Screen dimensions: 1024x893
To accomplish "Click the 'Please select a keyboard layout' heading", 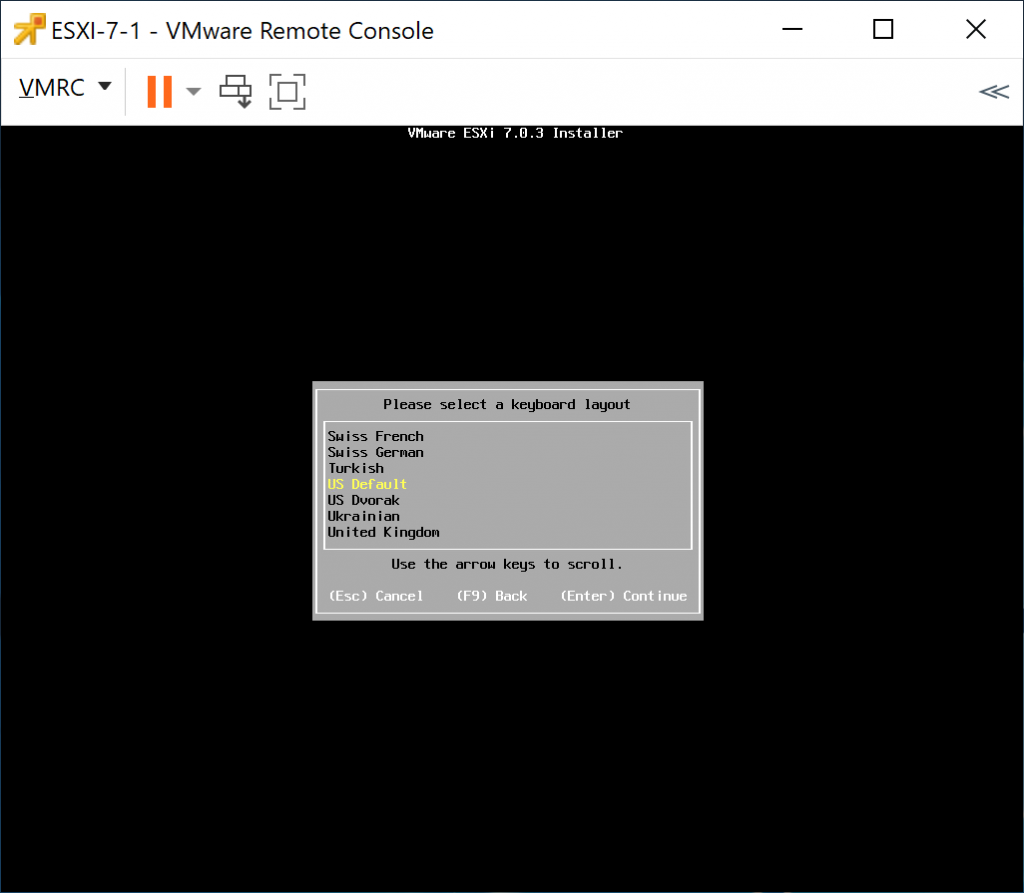I will coord(507,404).
